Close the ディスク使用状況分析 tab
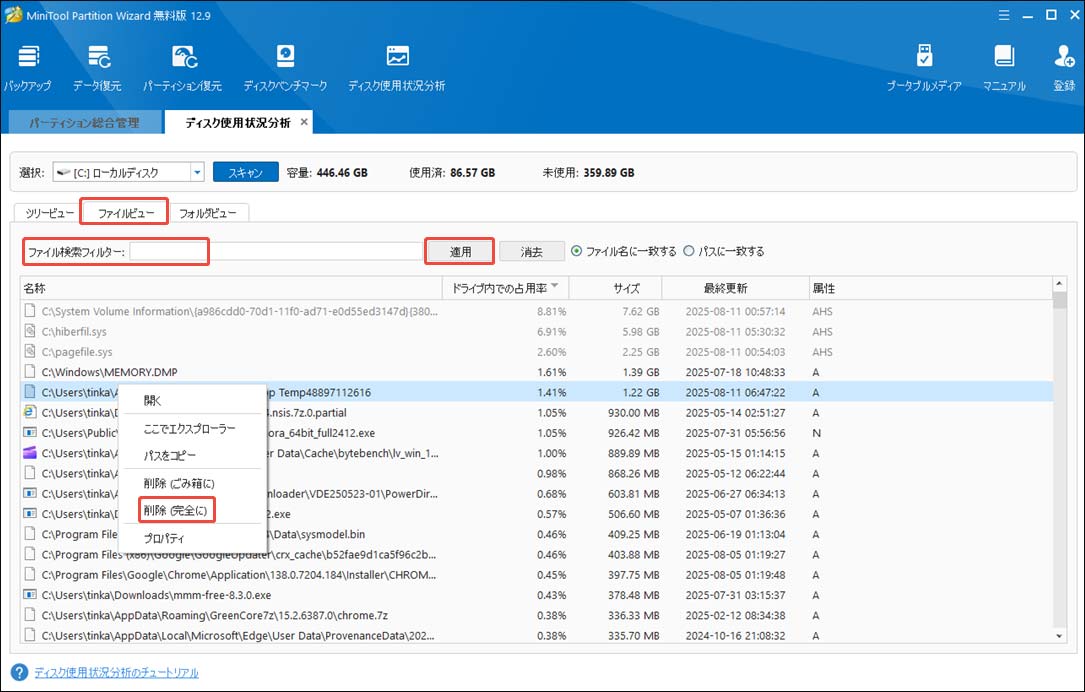1085x692 pixels. point(304,122)
